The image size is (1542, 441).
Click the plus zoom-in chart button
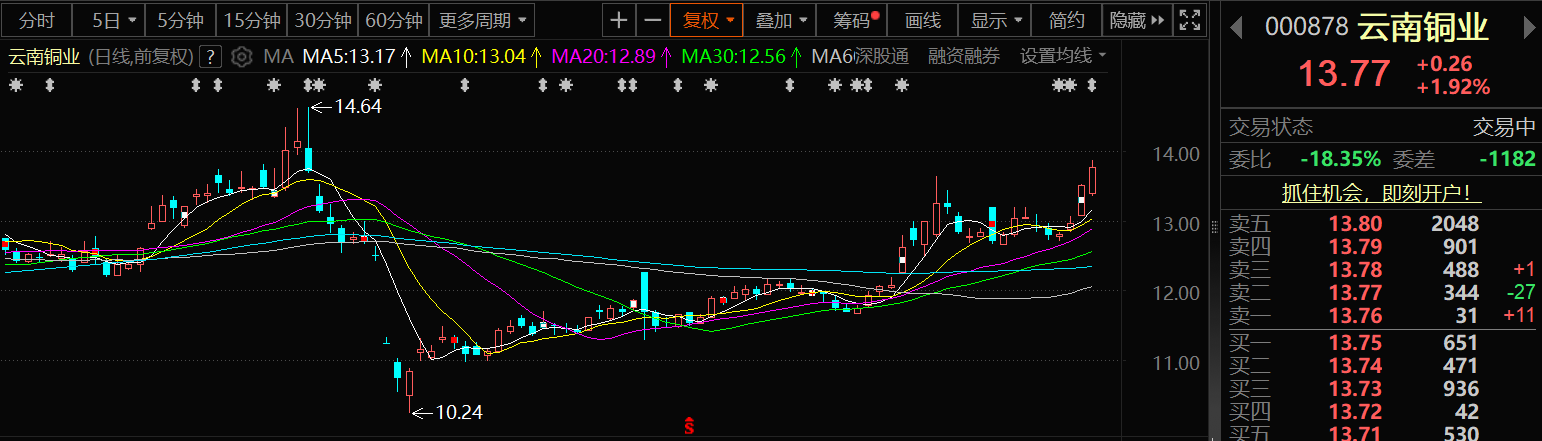pyautogui.click(x=620, y=20)
